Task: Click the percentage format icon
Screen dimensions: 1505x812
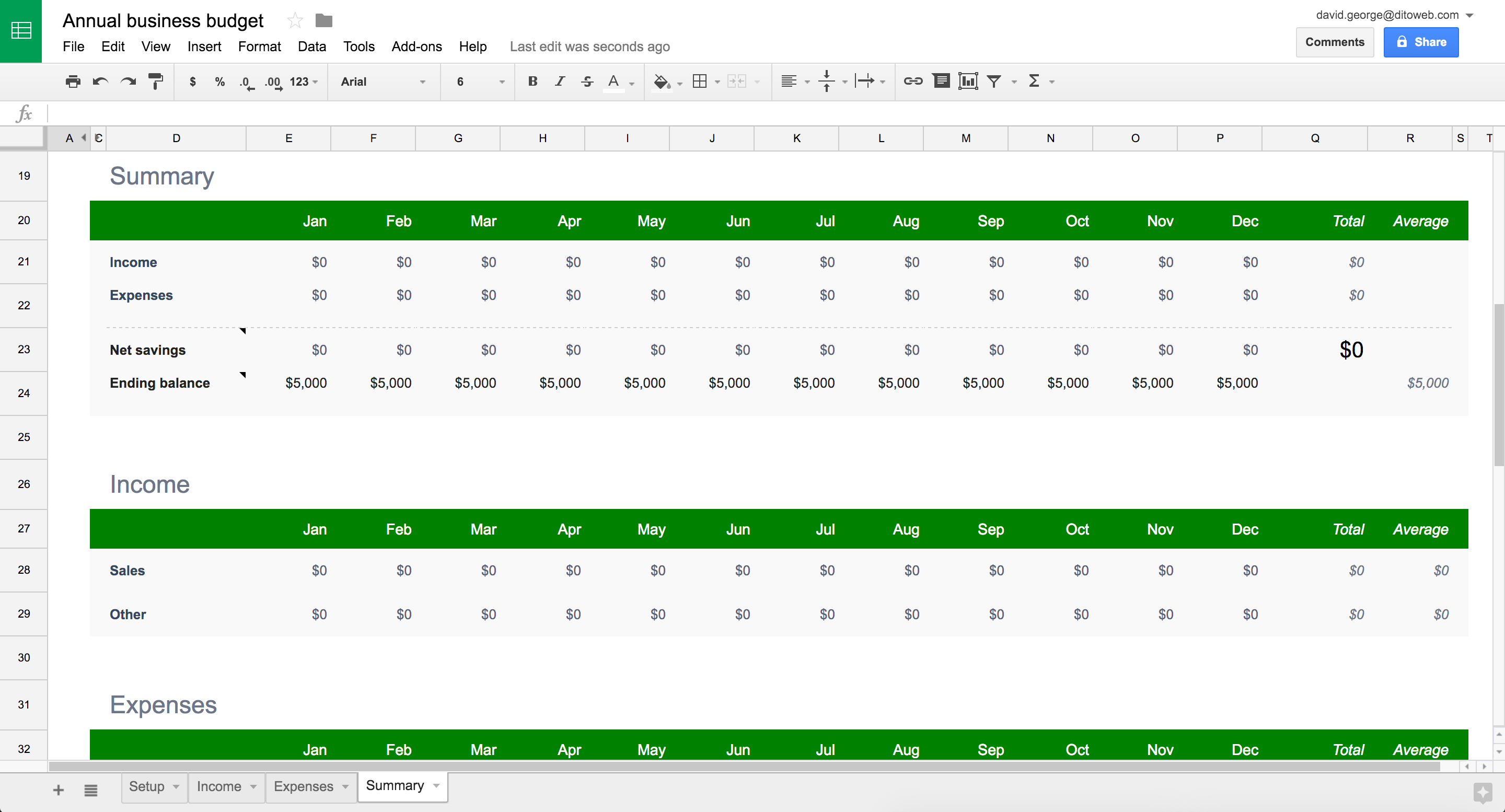Action: pos(219,81)
